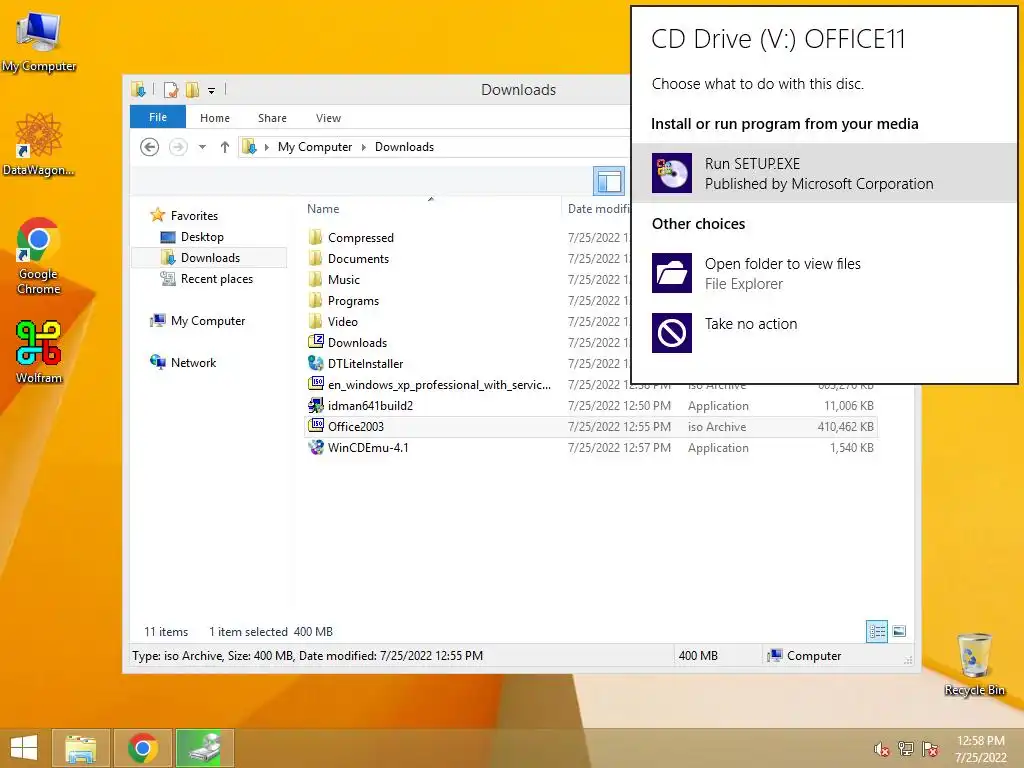
Task: Open the network tray icon
Action: 906,749
